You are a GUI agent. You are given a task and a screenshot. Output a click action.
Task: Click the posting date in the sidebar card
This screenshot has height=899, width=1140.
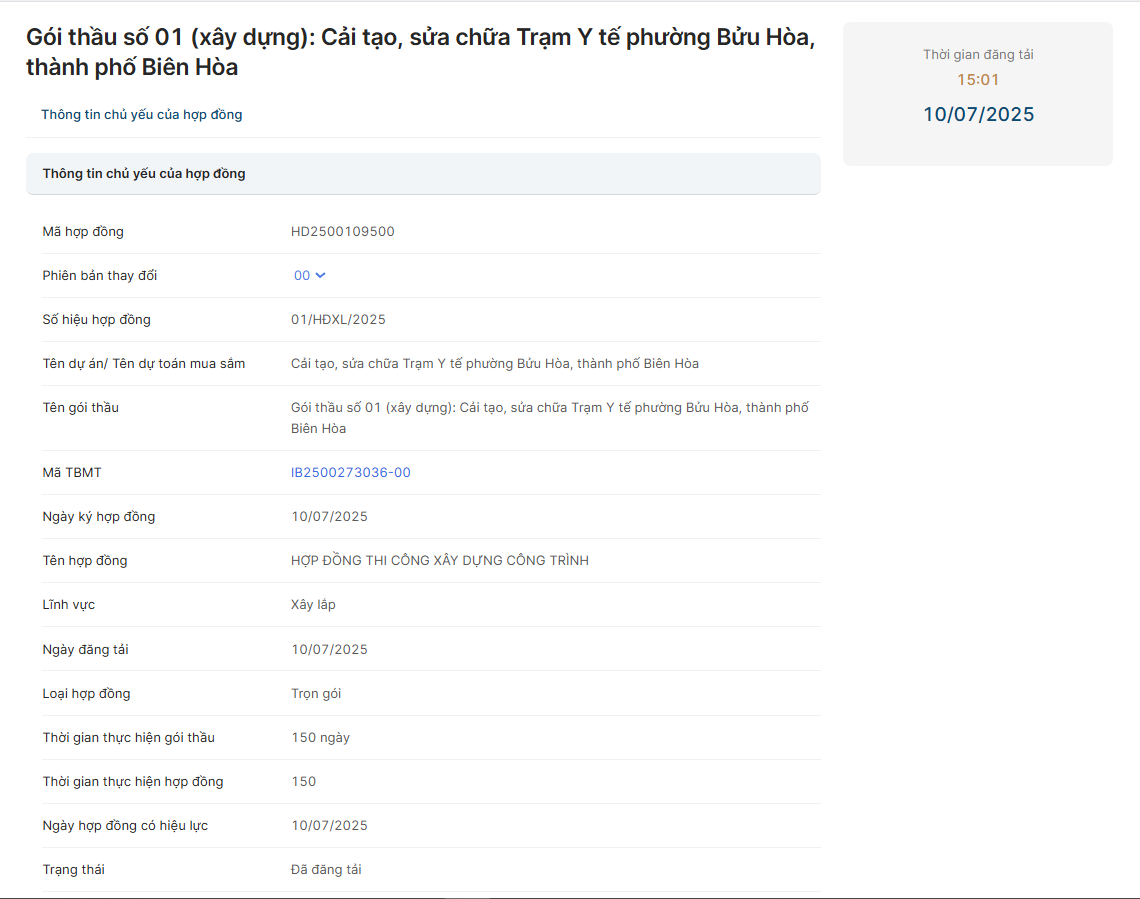(978, 115)
